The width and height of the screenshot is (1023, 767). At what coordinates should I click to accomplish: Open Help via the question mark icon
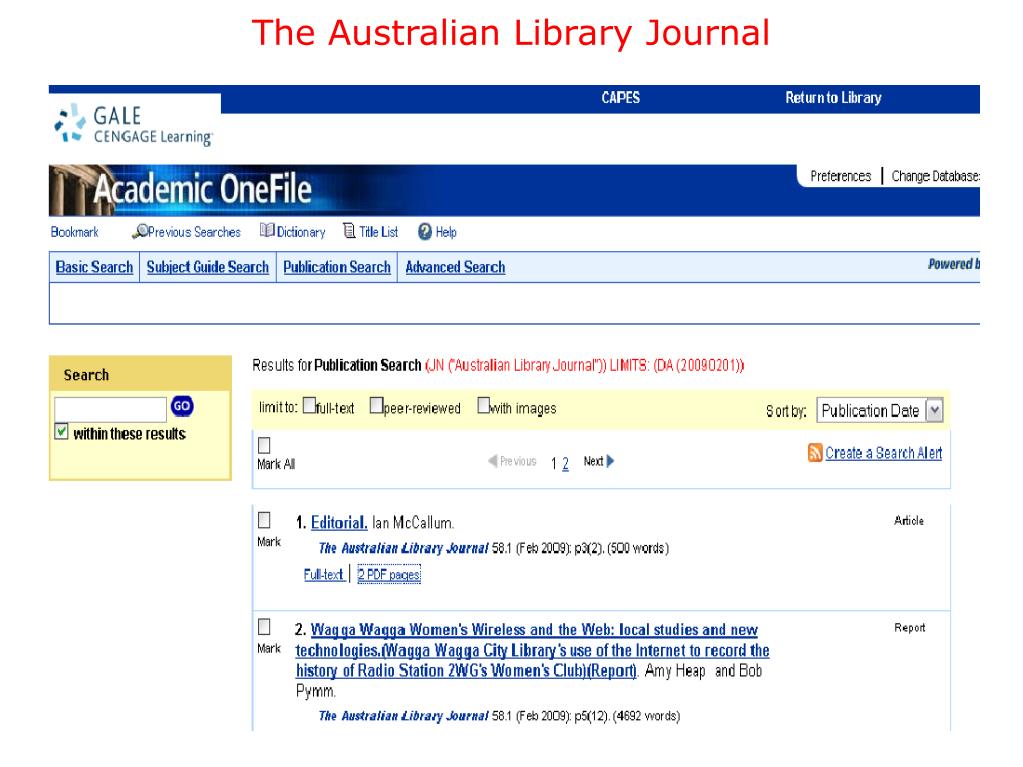(x=425, y=232)
